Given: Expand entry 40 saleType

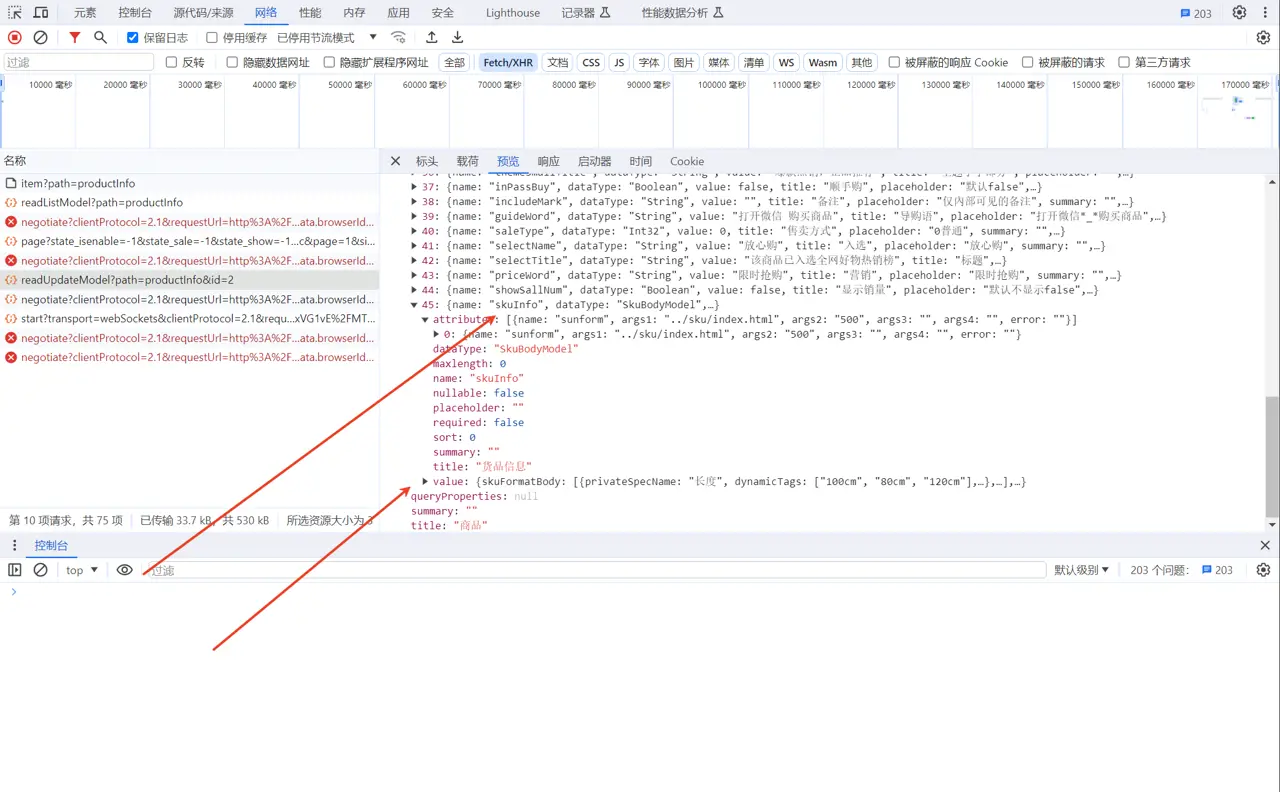Looking at the screenshot, I should coord(415,231).
